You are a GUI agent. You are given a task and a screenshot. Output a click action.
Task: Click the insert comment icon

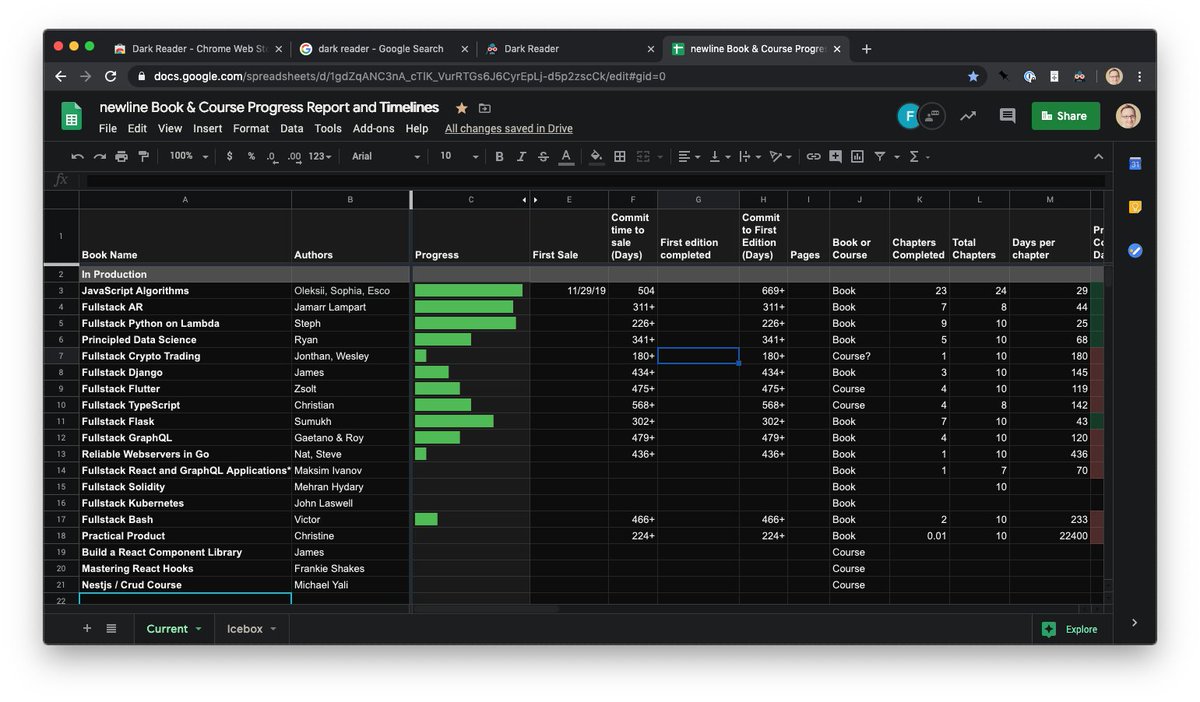835,156
